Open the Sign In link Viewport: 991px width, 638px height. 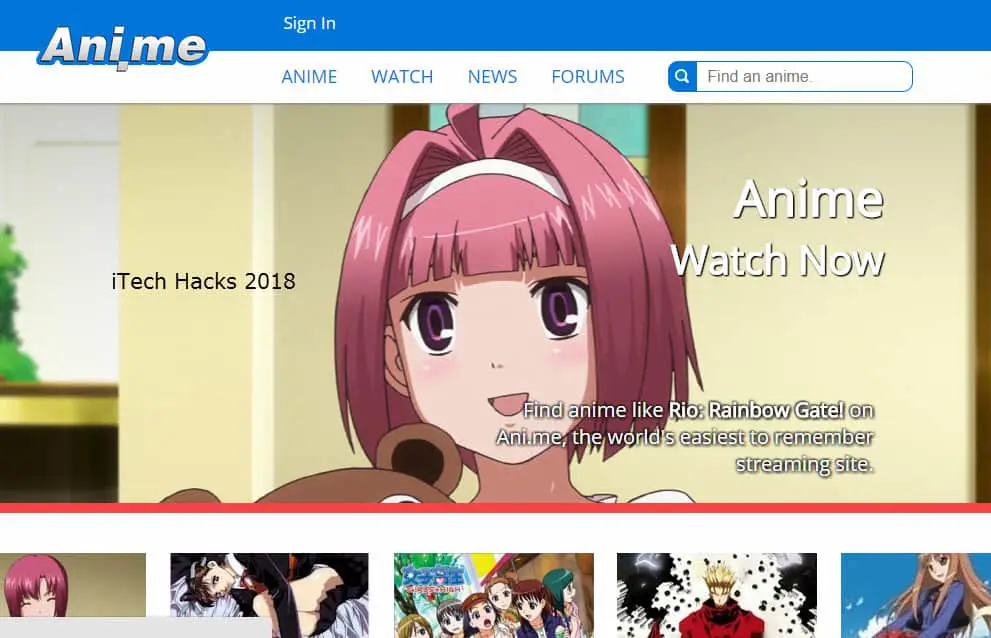[x=309, y=23]
